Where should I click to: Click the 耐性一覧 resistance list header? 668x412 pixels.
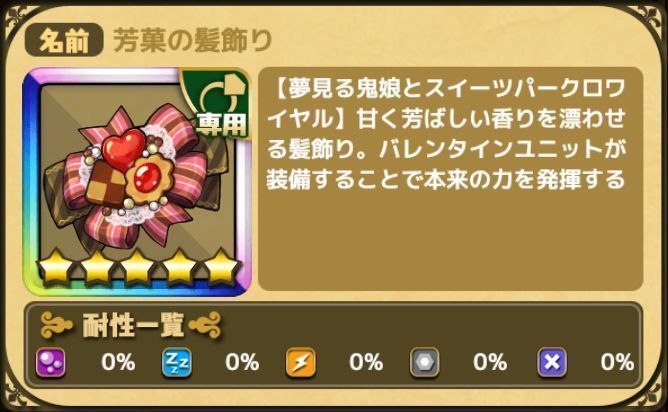coord(132,326)
